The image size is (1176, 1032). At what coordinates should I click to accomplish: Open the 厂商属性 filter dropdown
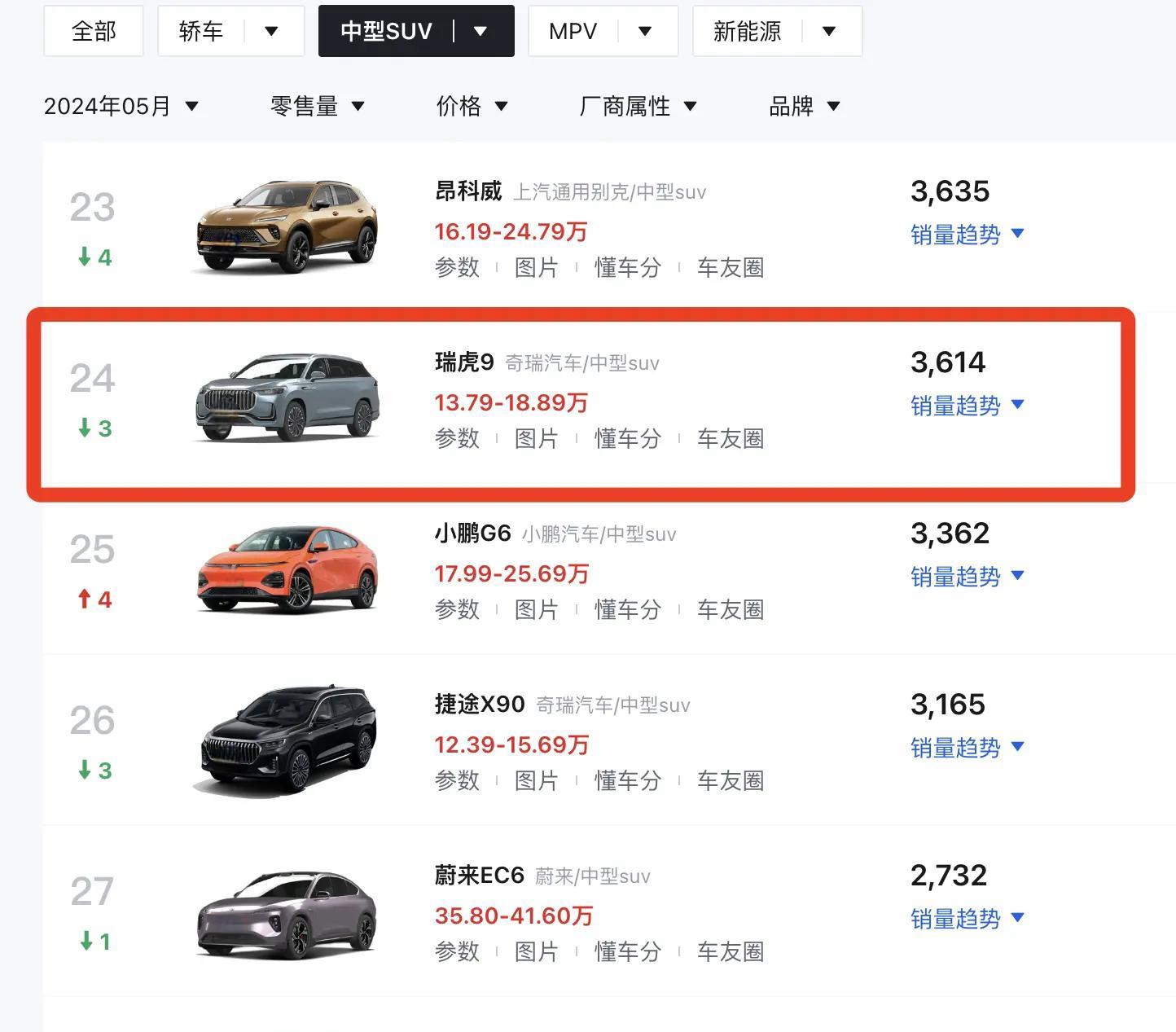tap(638, 106)
